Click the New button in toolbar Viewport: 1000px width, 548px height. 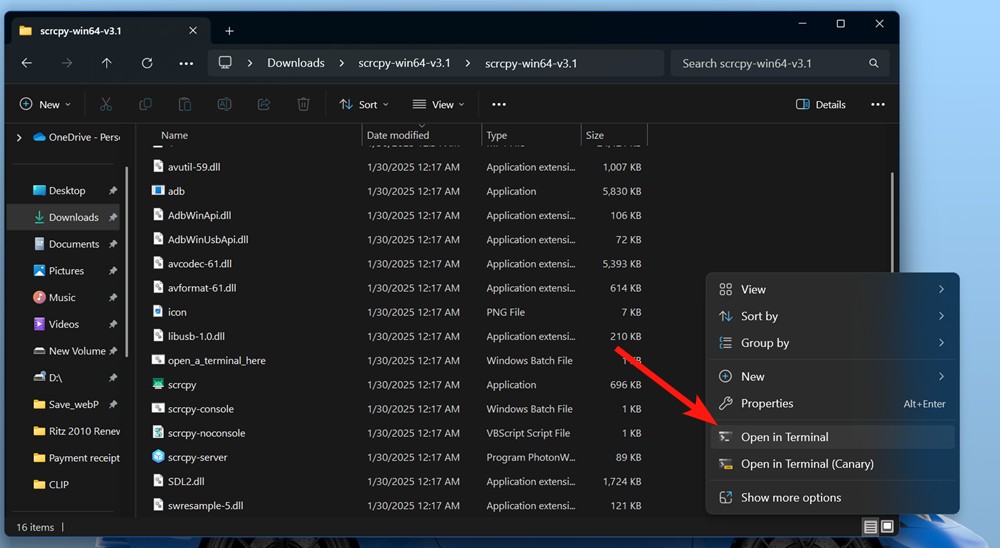tap(46, 104)
